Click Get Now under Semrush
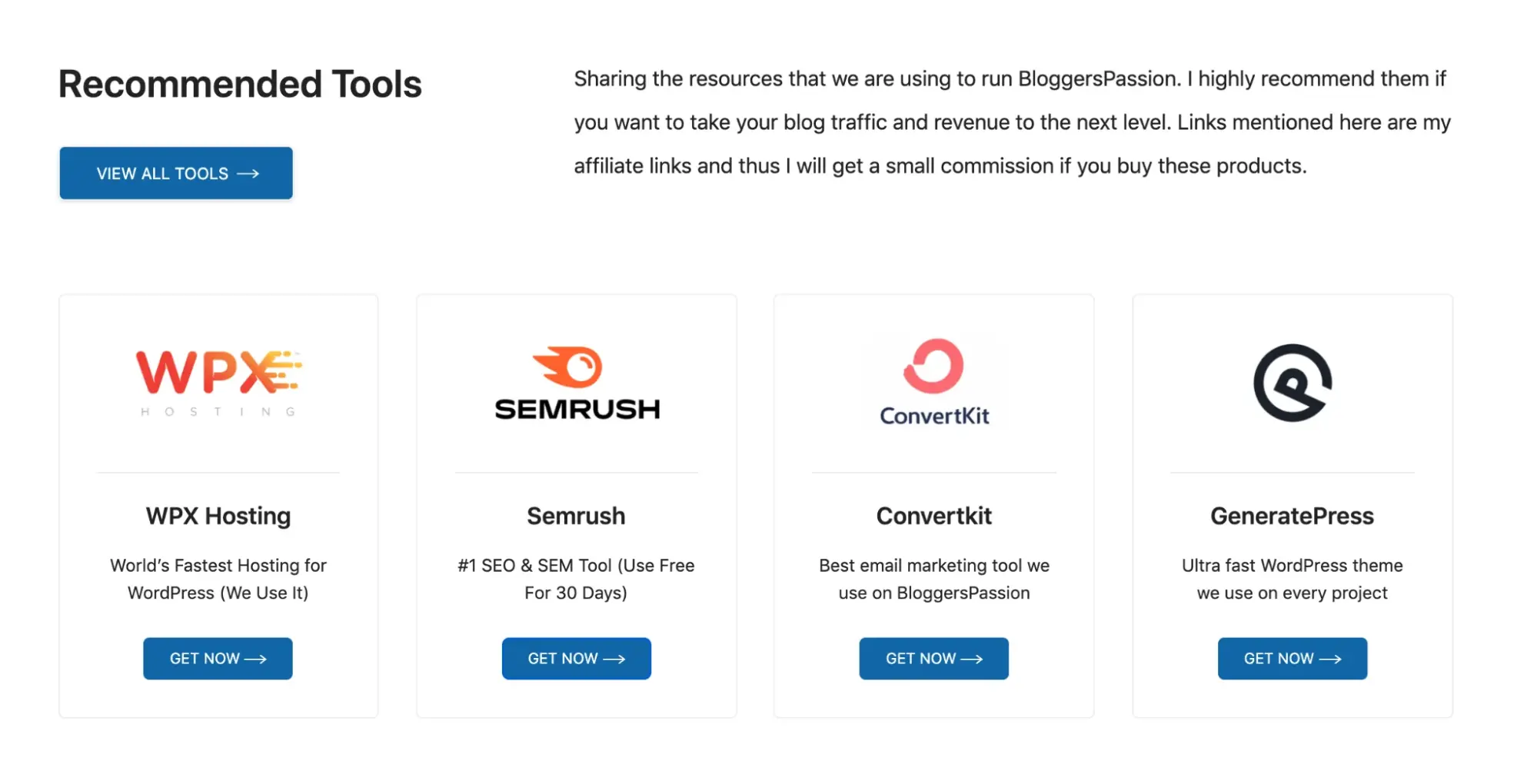The height and width of the screenshot is (784, 1537). coord(577,659)
